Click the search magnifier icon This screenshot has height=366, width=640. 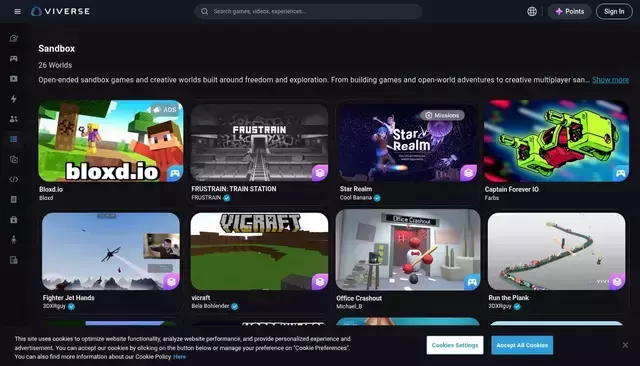coord(204,11)
